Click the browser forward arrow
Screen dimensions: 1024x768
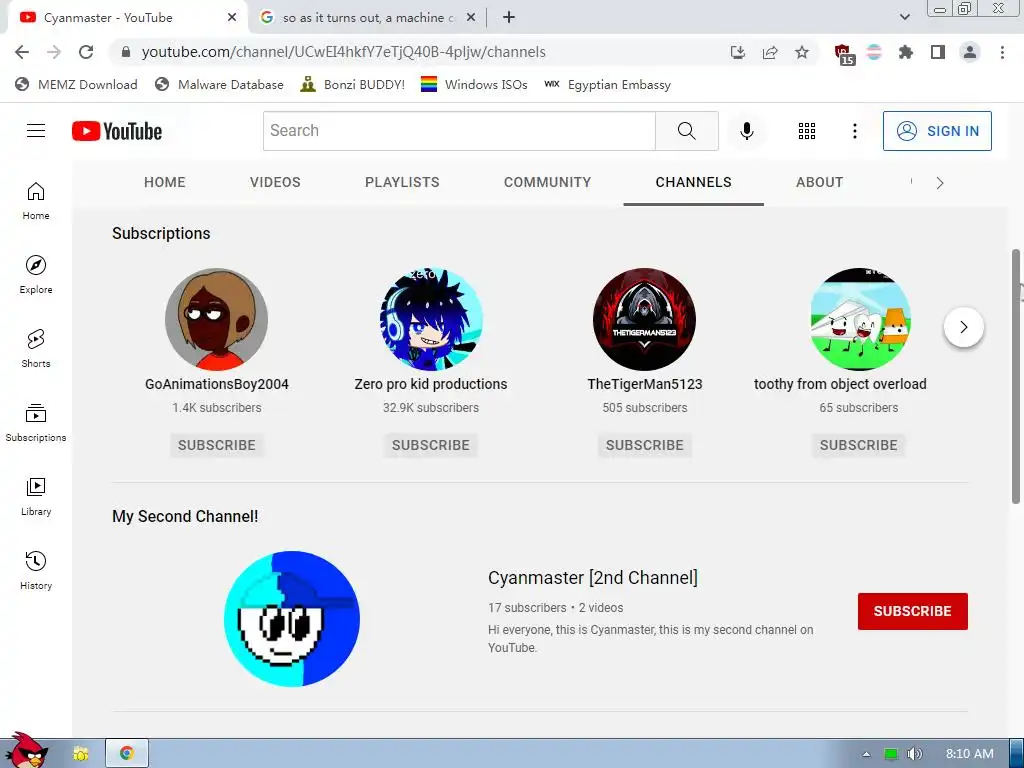tap(54, 52)
